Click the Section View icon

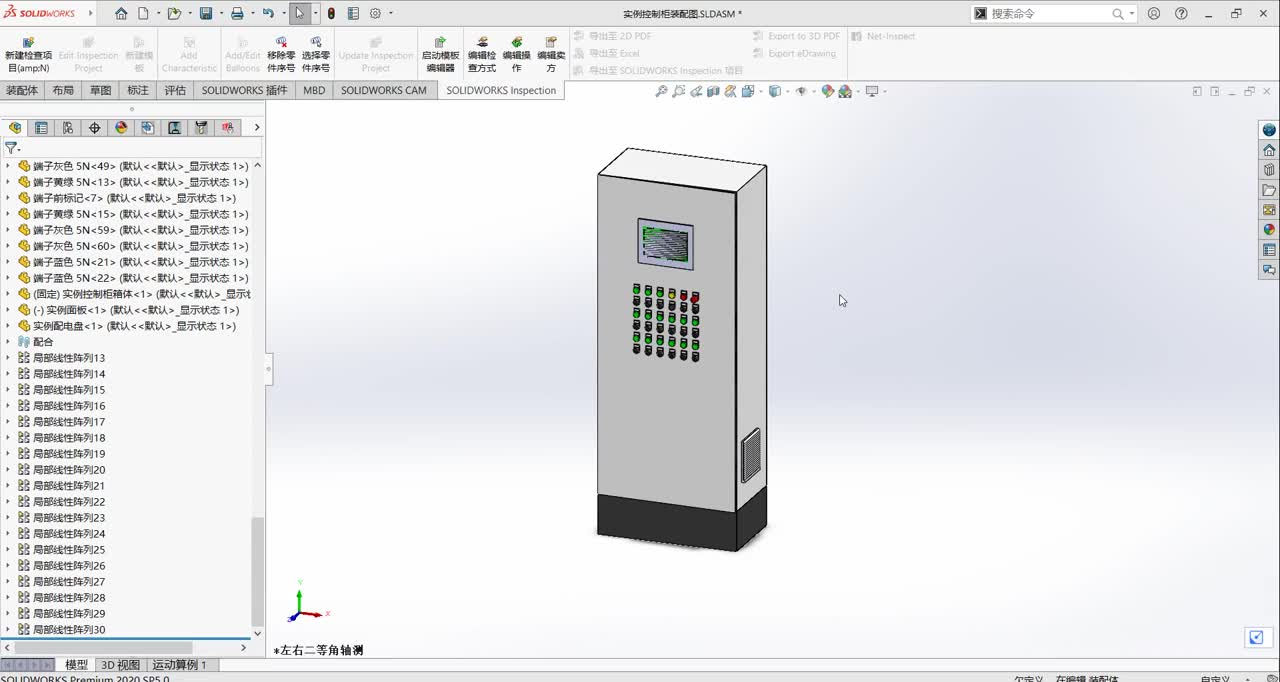[713, 91]
